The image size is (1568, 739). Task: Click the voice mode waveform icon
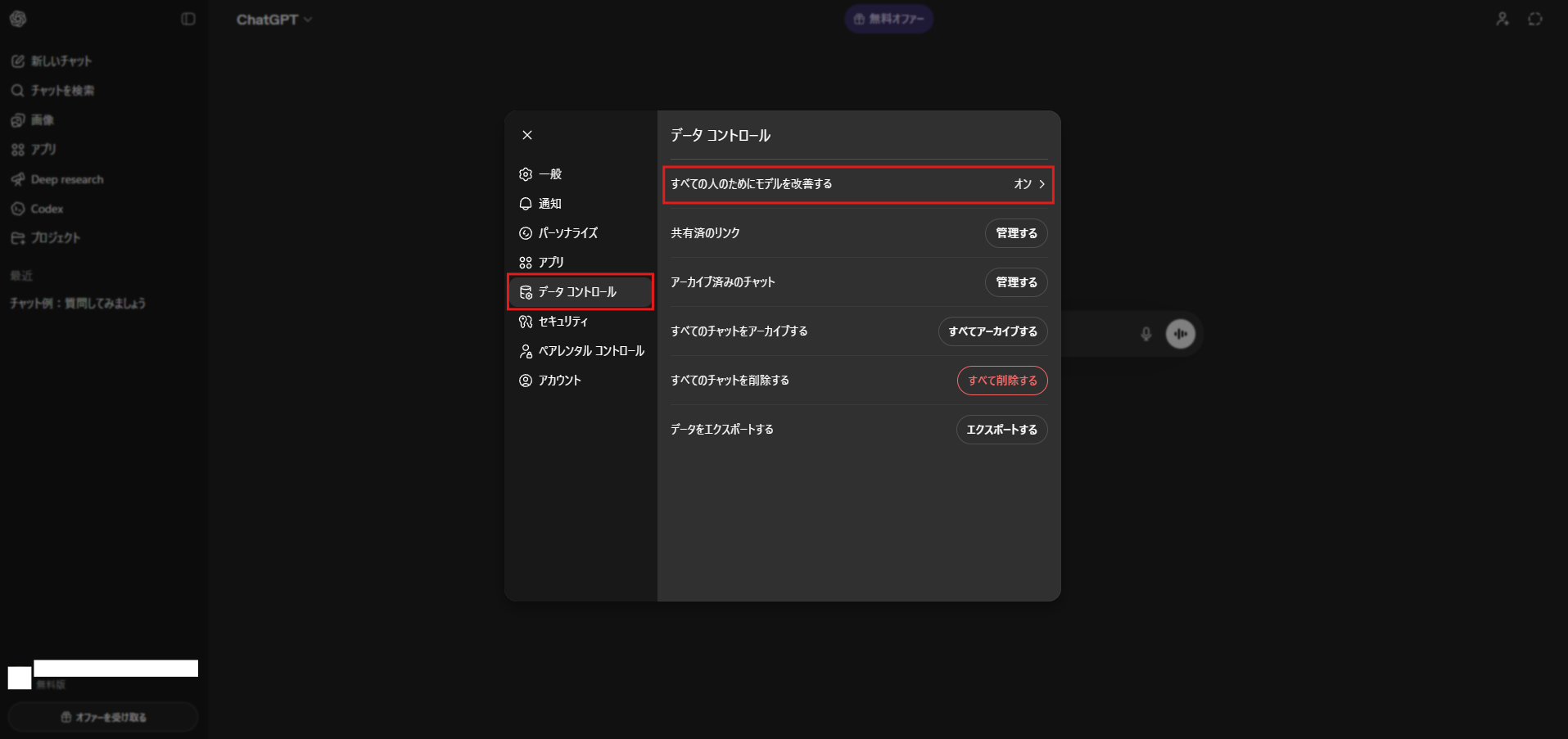pyautogui.click(x=1180, y=334)
